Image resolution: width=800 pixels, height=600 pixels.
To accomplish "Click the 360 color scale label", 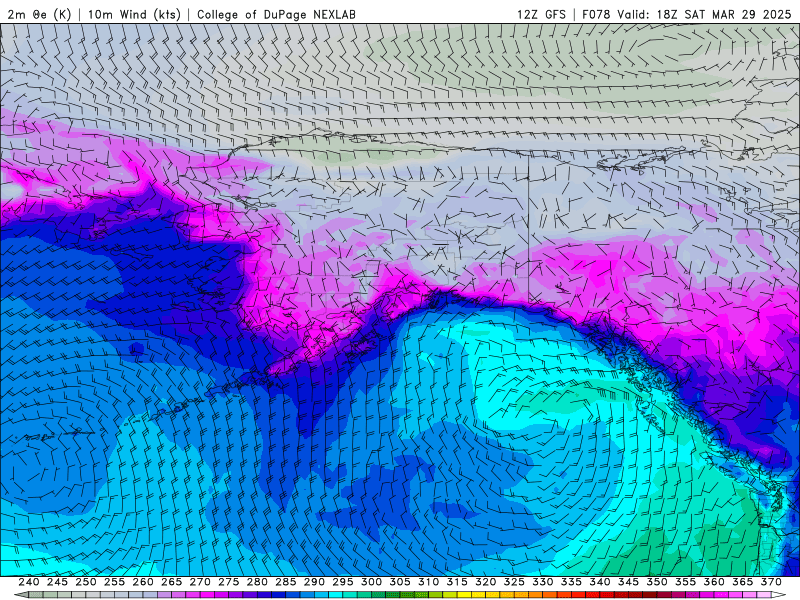I will point(714,582).
